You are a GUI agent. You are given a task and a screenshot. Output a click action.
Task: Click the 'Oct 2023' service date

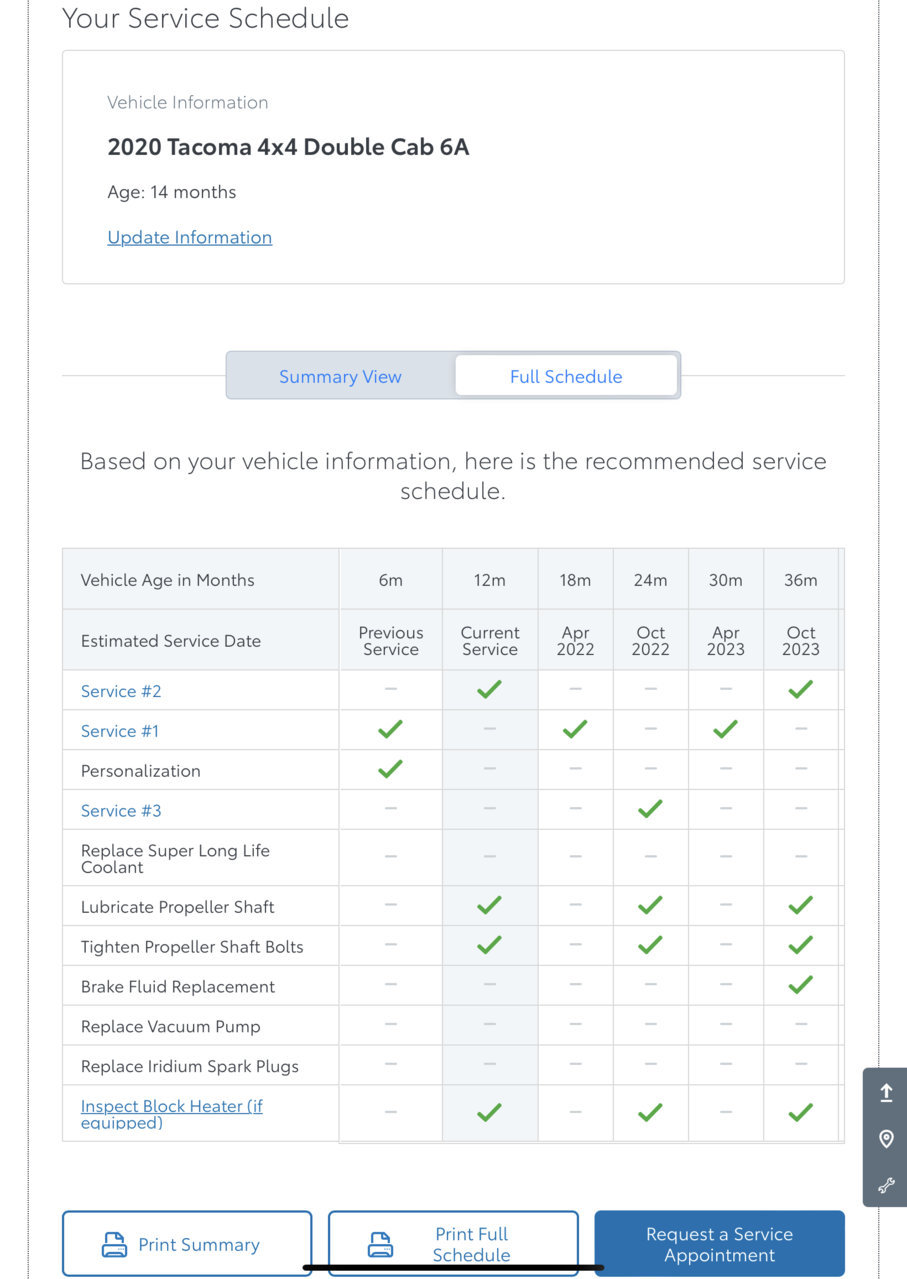pyautogui.click(x=801, y=641)
